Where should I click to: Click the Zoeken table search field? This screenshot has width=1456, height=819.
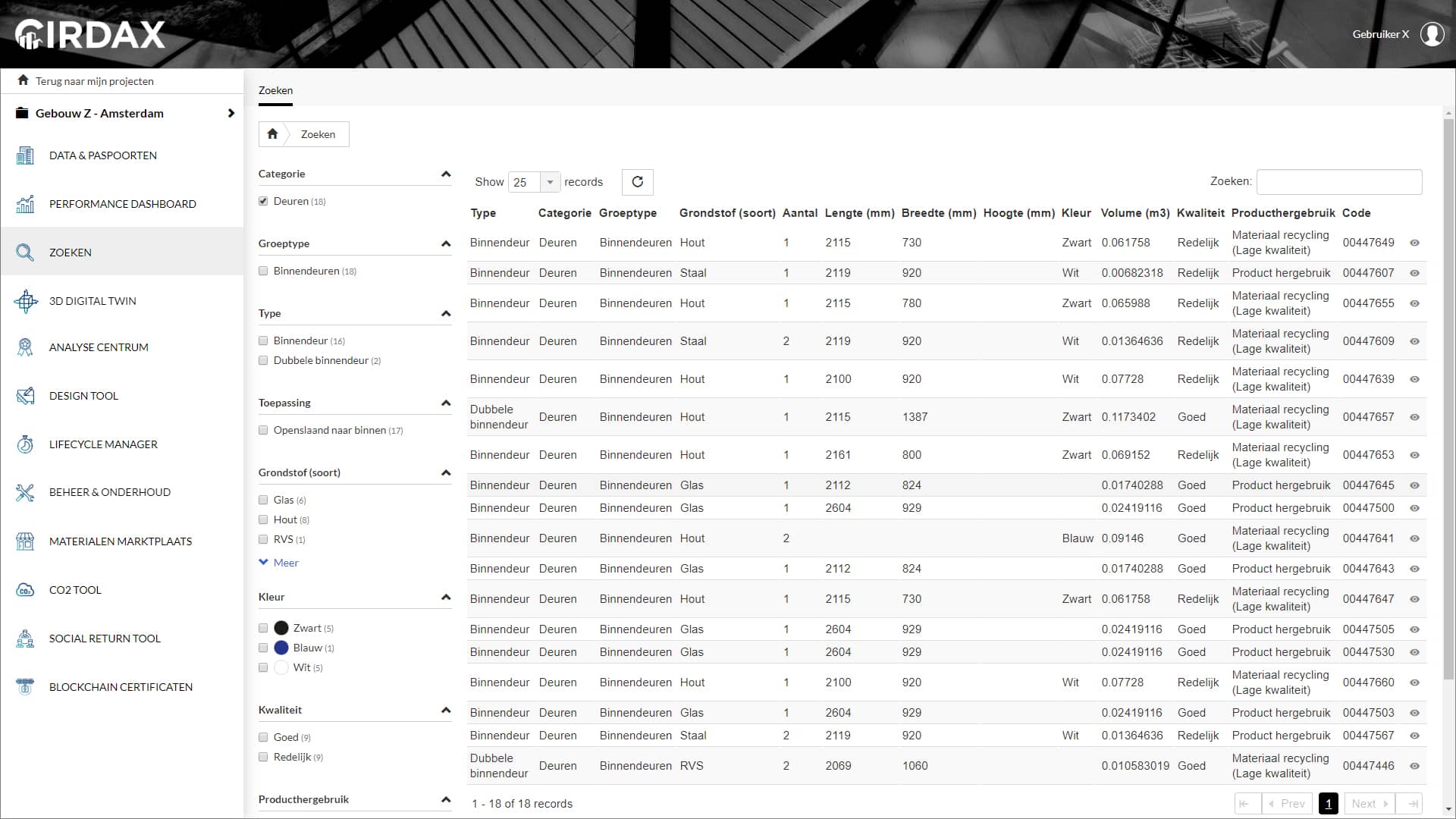tap(1339, 182)
